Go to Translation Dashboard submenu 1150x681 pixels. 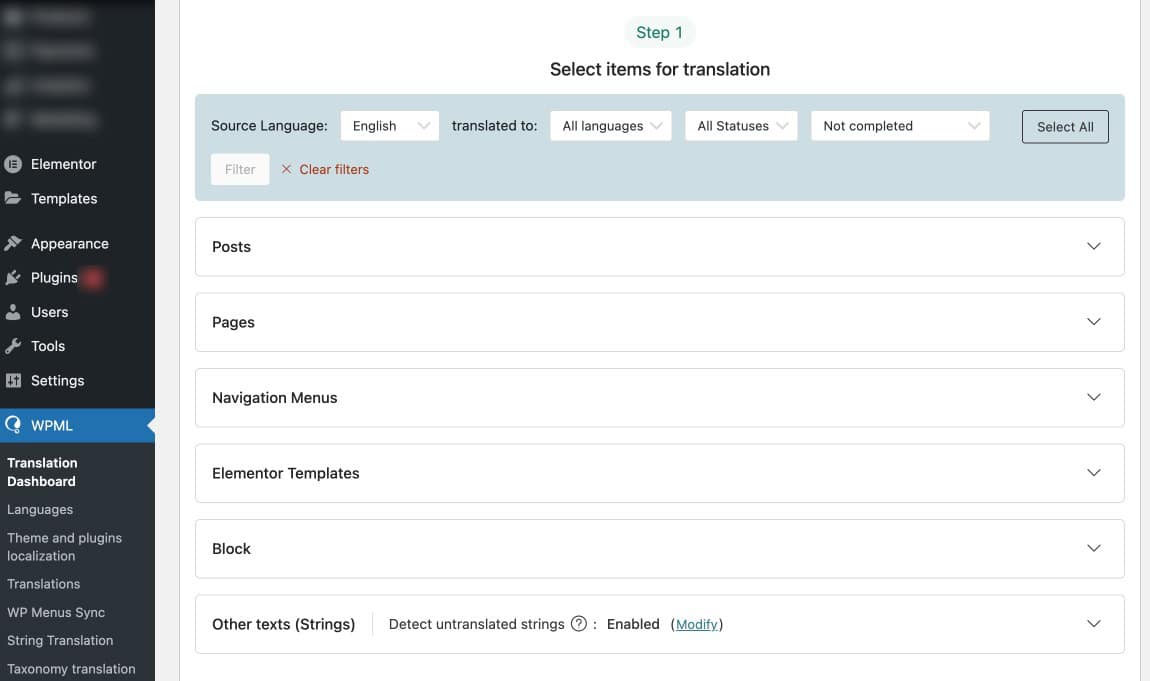[42, 472]
